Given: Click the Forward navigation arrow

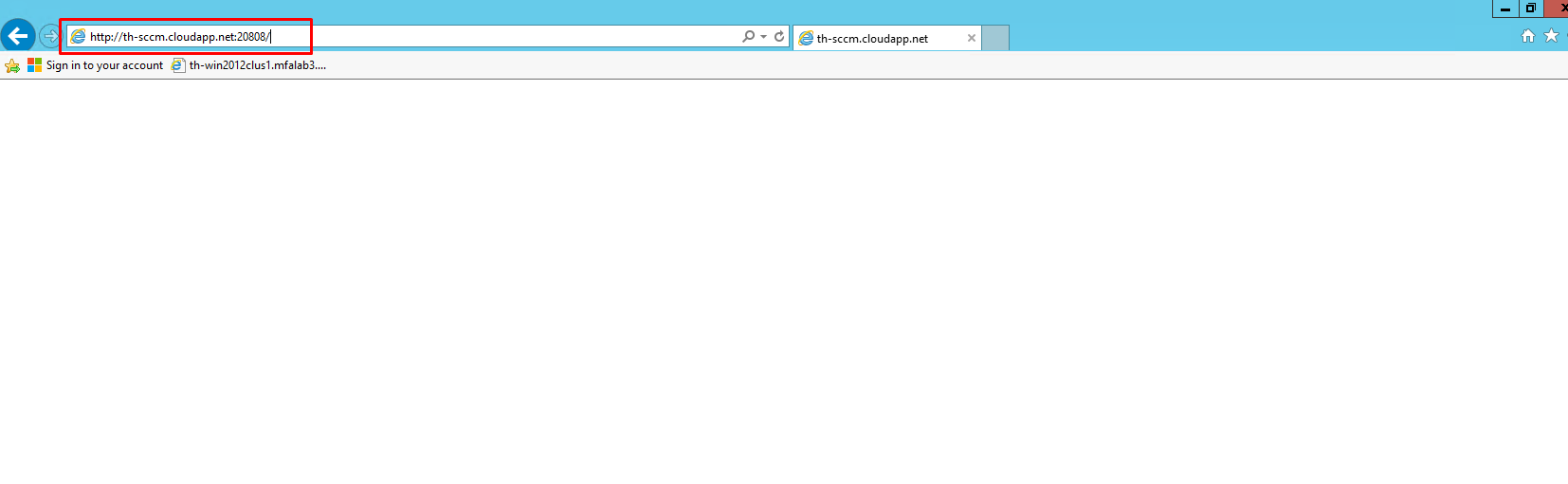Looking at the screenshot, I should pyautogui.click(x=49, y=37).
